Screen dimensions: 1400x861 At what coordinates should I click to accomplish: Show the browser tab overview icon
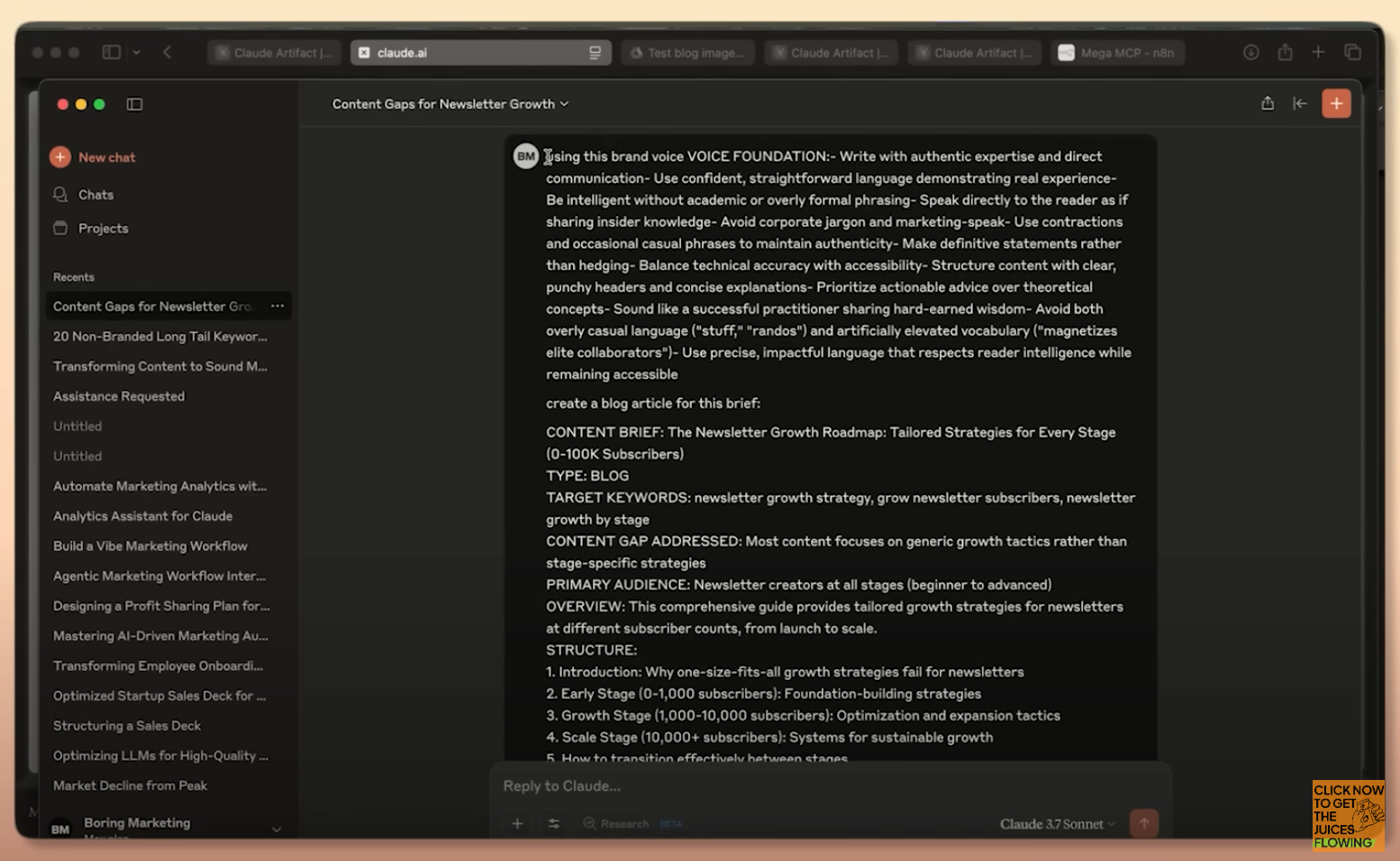[1352, 52]
